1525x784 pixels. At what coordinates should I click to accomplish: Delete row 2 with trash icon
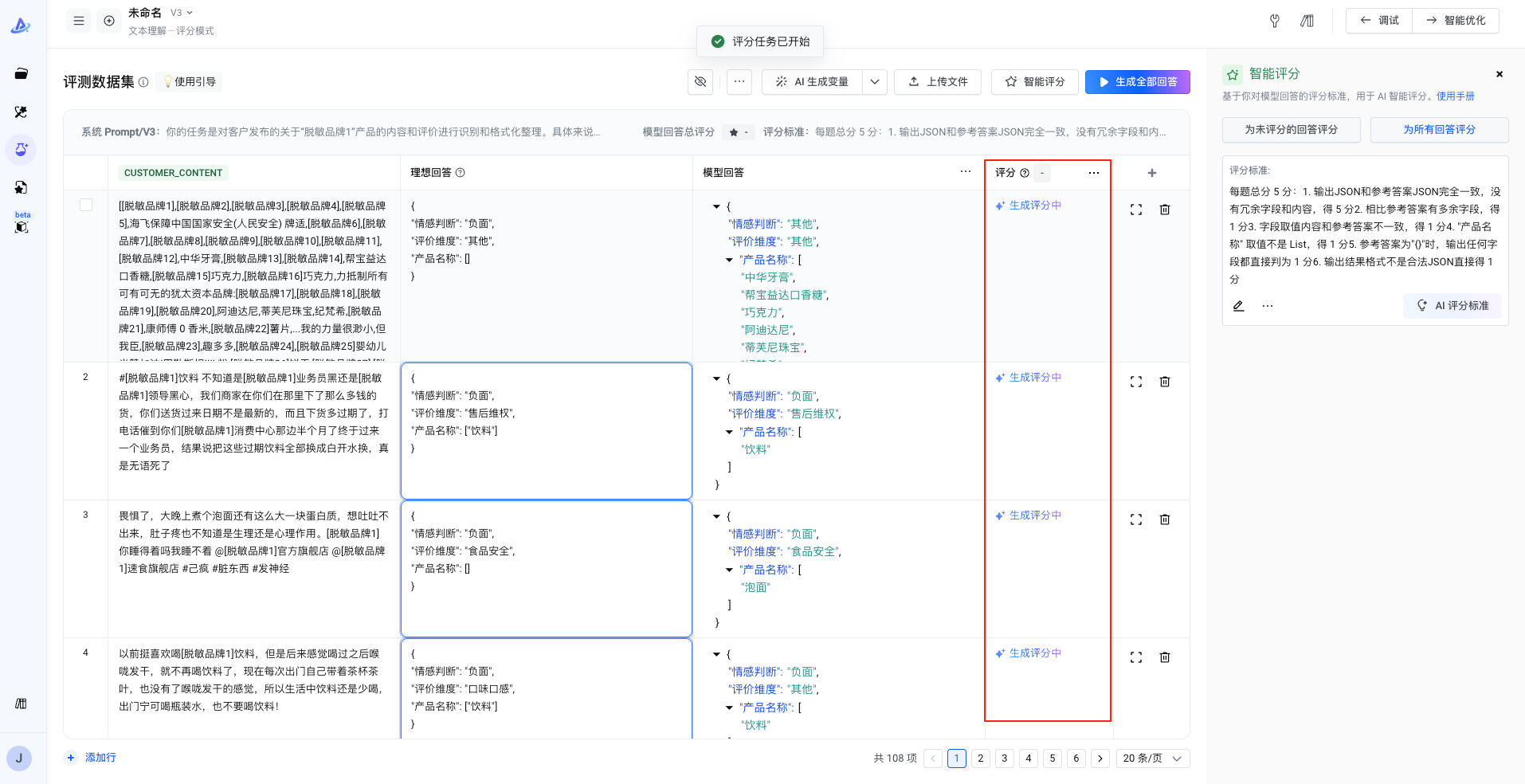coord(1164,382)
